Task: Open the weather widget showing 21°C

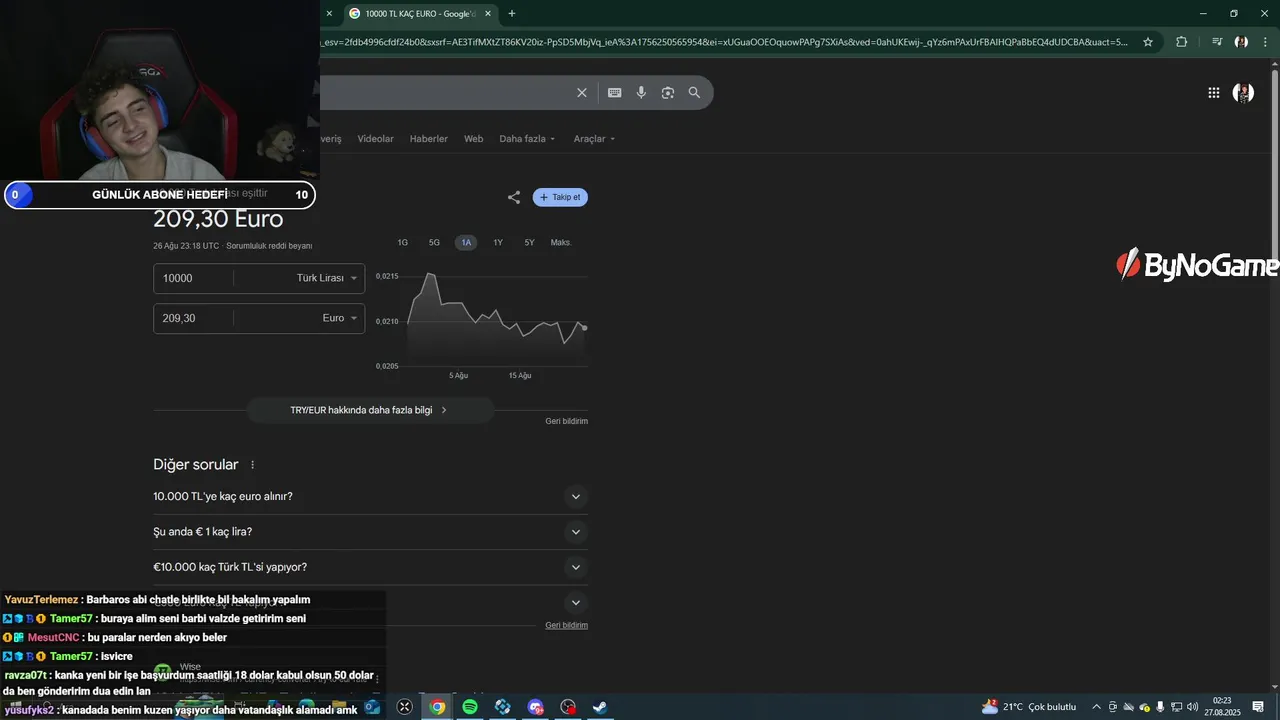Action: (x=1029, y=707)
